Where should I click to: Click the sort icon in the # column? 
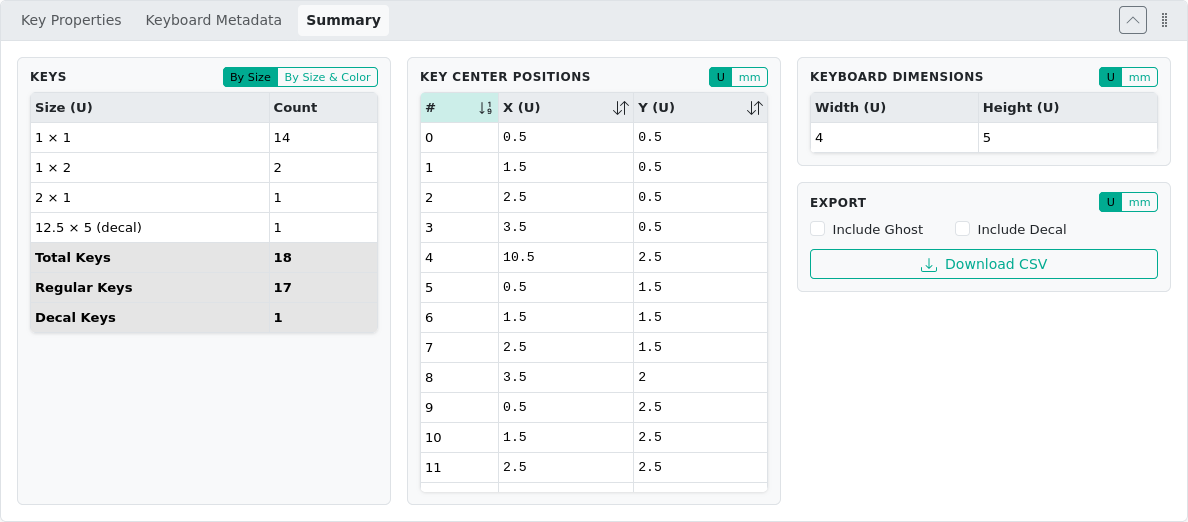coord(485,108)
